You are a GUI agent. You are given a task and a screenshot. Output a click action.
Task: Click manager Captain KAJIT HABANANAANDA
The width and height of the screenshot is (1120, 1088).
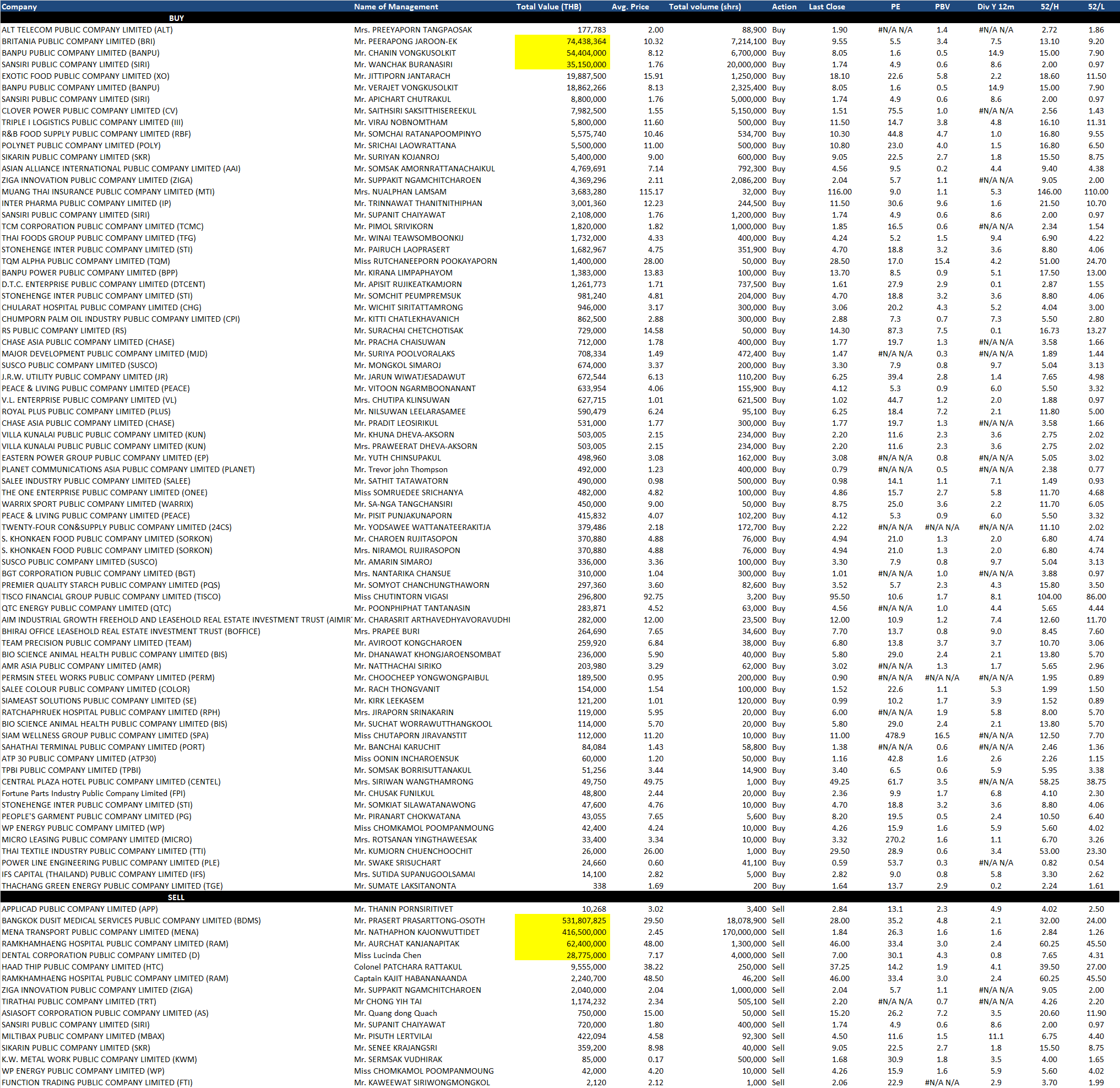(410, 978)
